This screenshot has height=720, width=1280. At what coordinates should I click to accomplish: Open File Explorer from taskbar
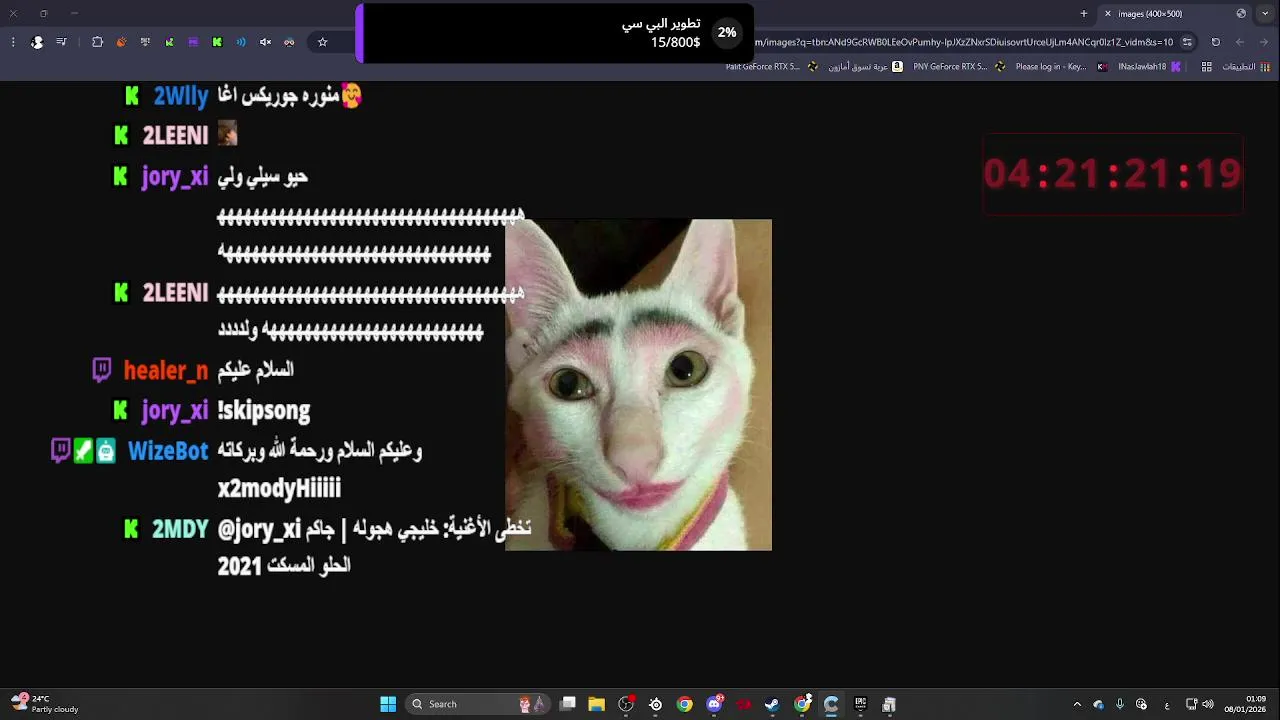[597, 704]
